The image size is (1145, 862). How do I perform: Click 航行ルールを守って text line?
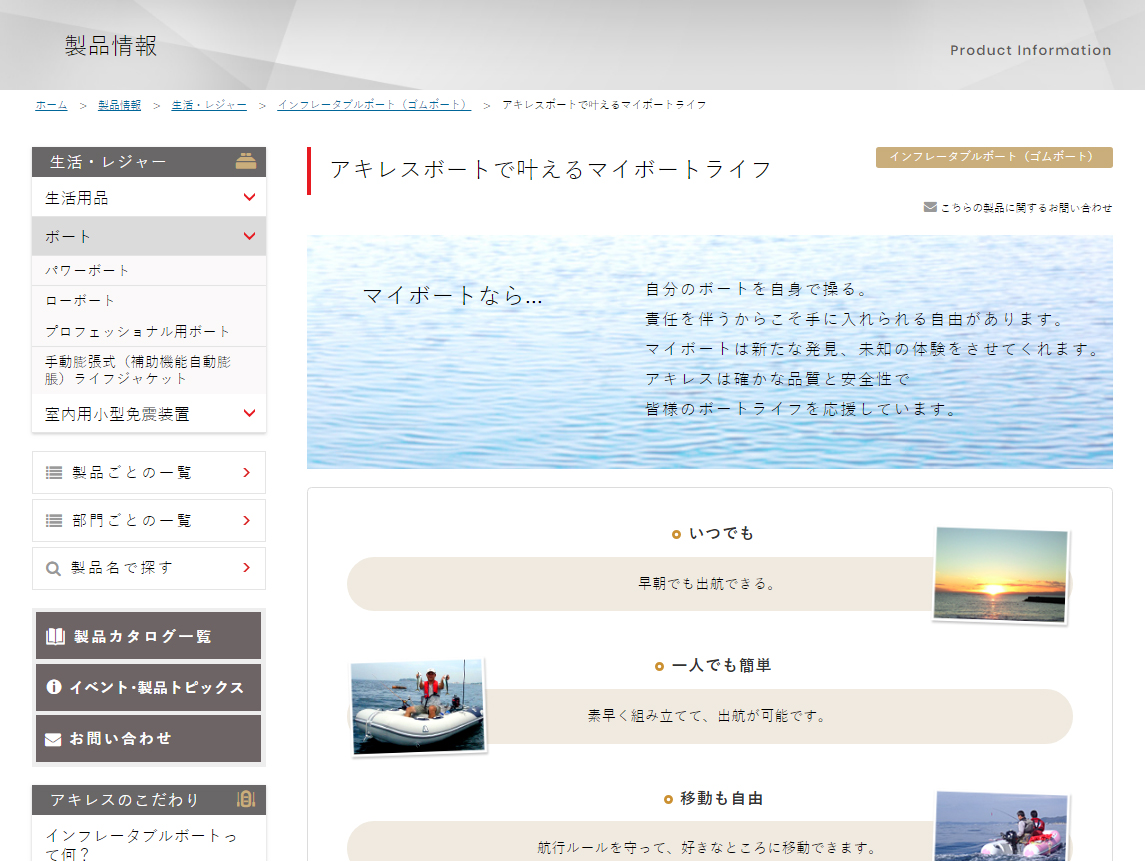pyautogui.click(x=707, y=847)
